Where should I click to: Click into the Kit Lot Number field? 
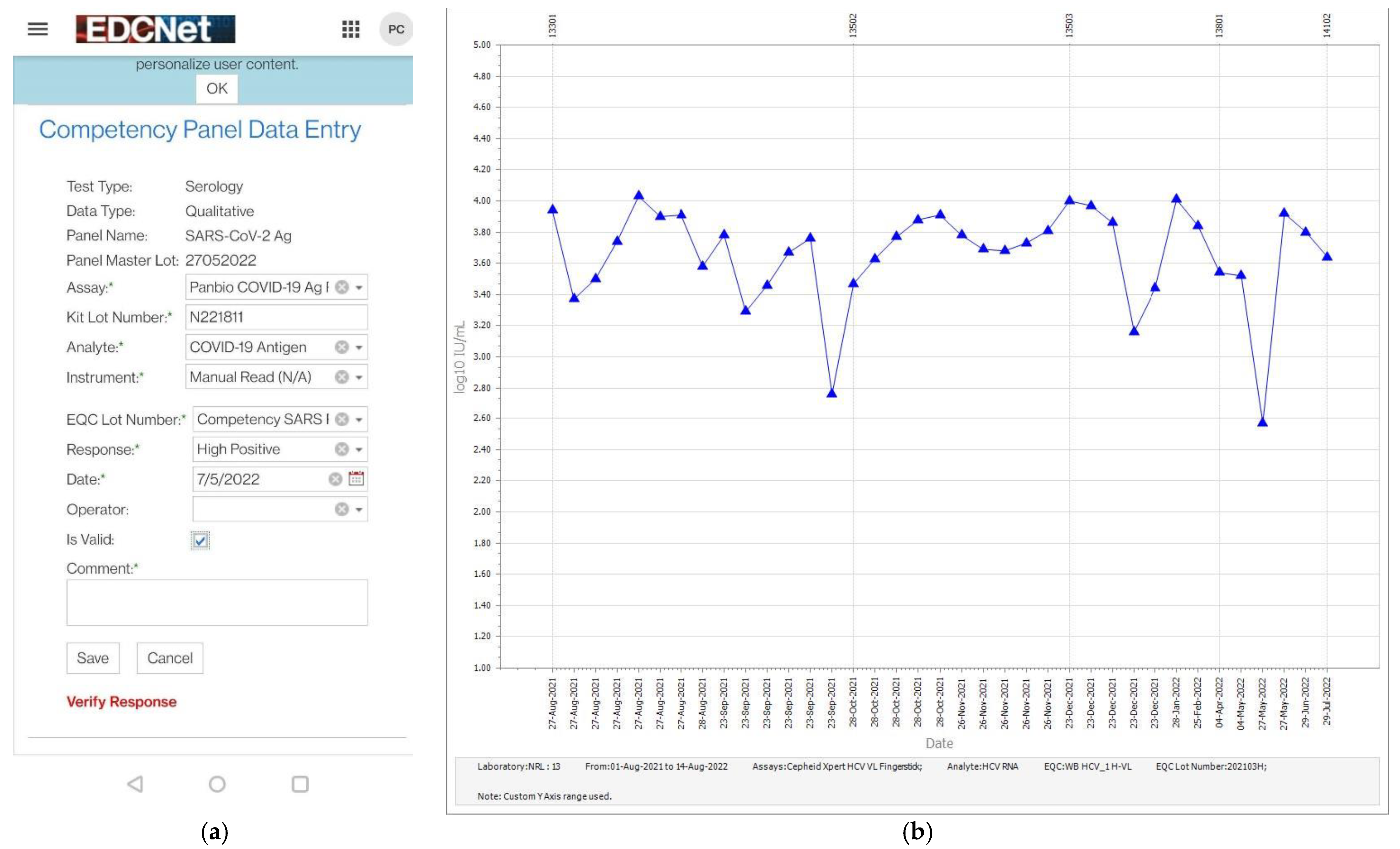click(x=276, y=317)
